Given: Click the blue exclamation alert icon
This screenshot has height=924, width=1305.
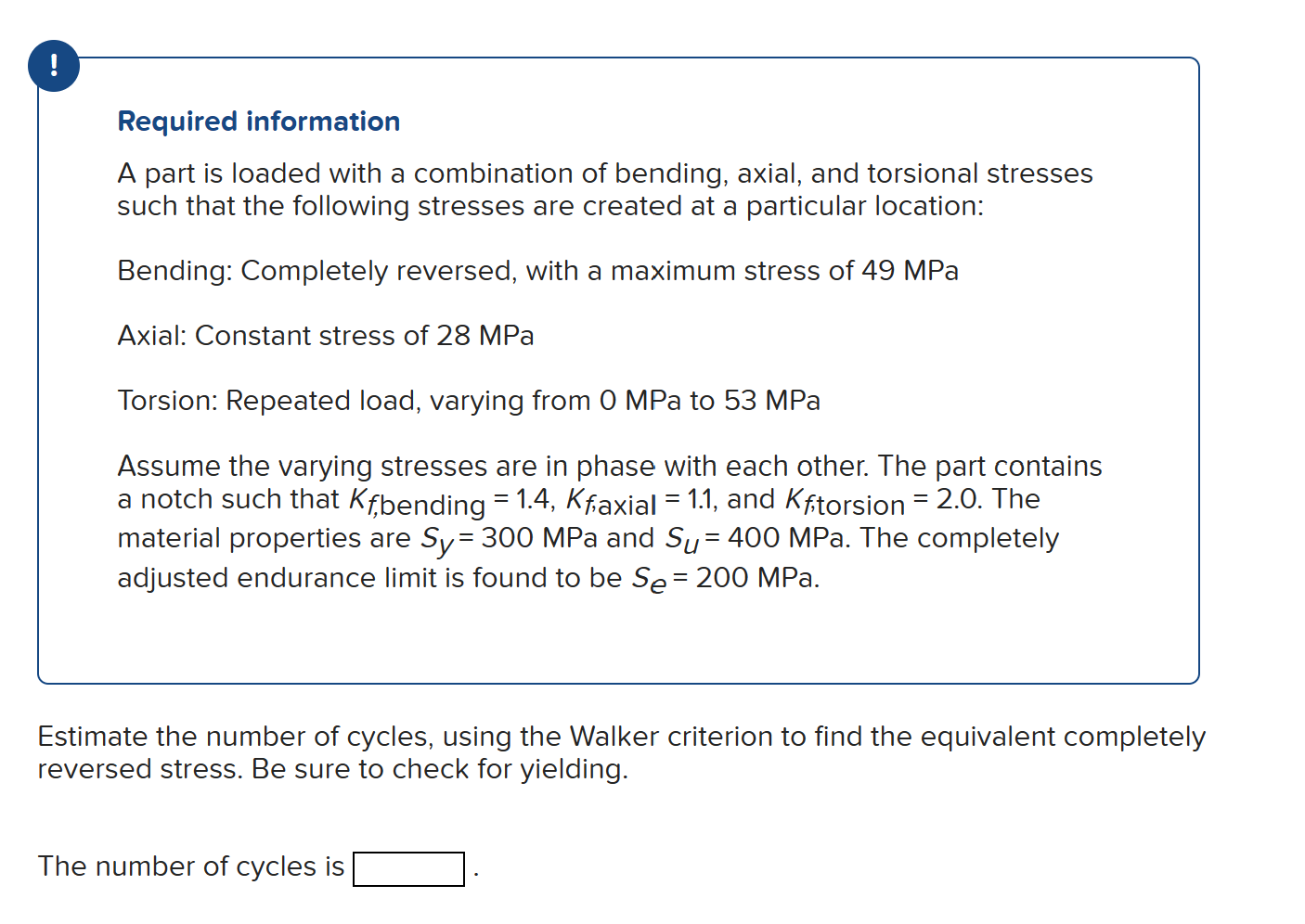Looking at the screenshot, I should (x=53, y=65).
